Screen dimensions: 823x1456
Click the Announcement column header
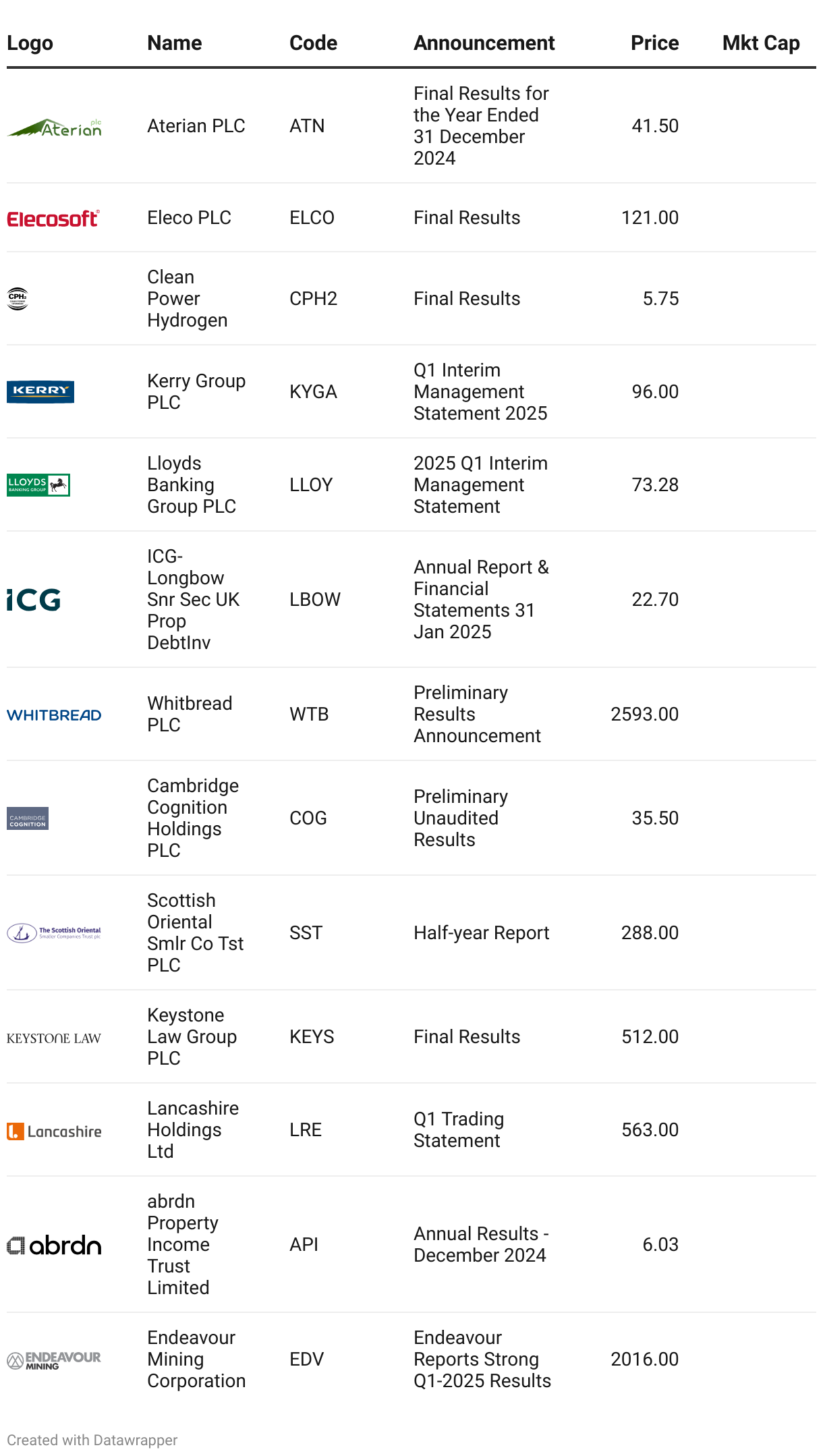484,43
